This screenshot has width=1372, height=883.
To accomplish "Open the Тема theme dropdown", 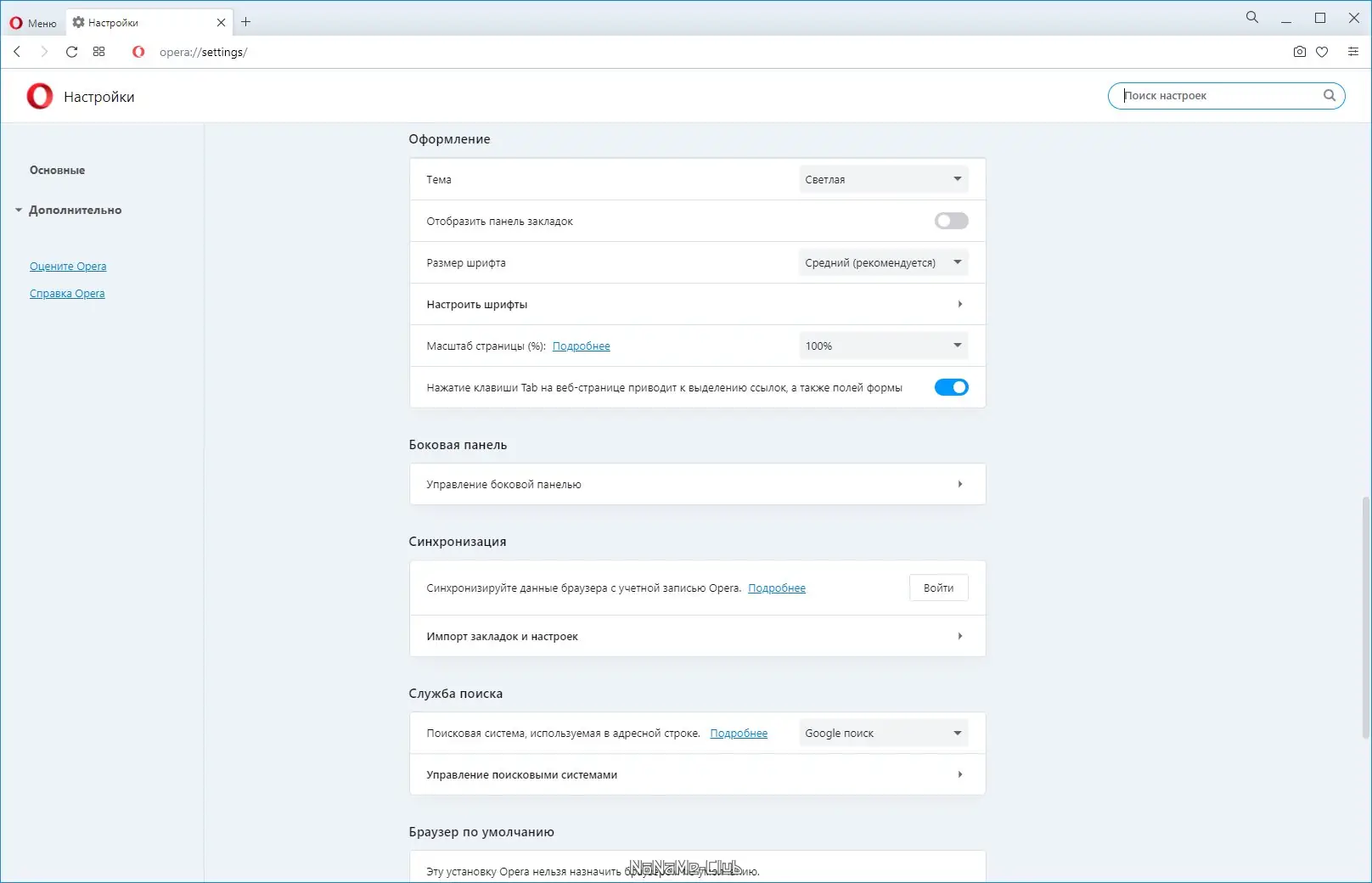I will 883,179.
